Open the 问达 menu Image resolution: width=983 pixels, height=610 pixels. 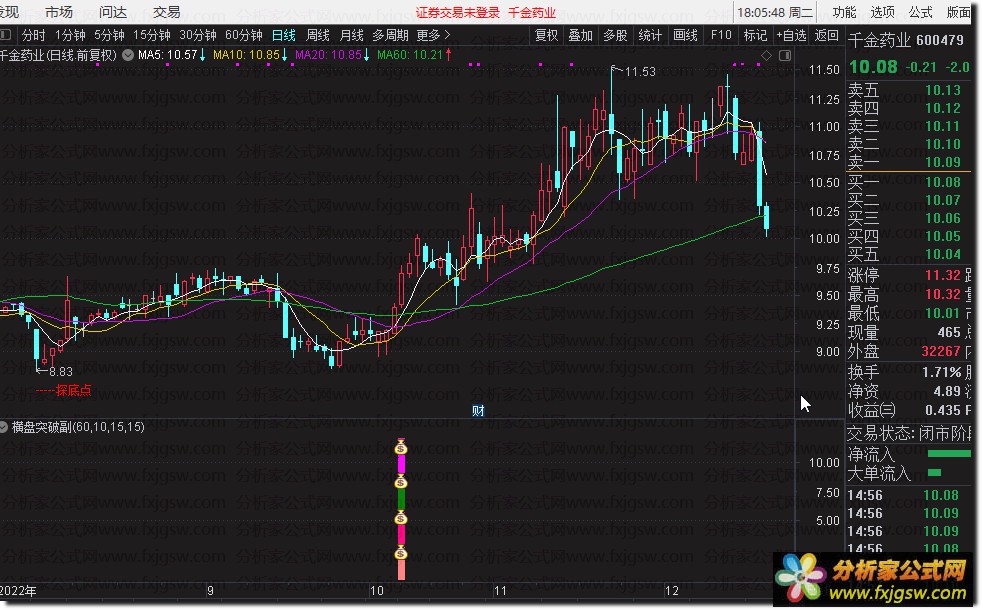(x=113, y=12)
